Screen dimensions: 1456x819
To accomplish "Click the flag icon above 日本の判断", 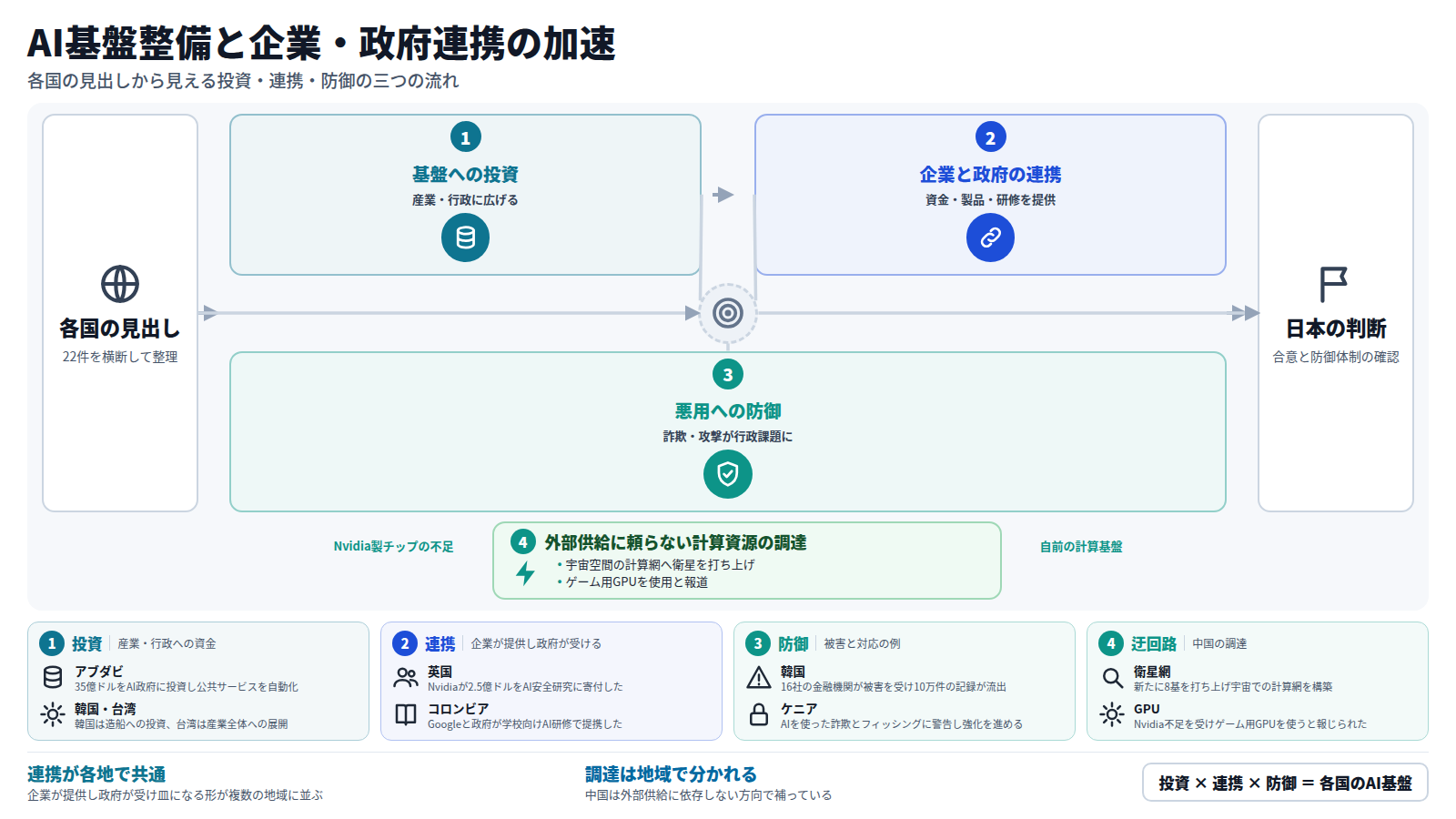I will click(1333, 284).
